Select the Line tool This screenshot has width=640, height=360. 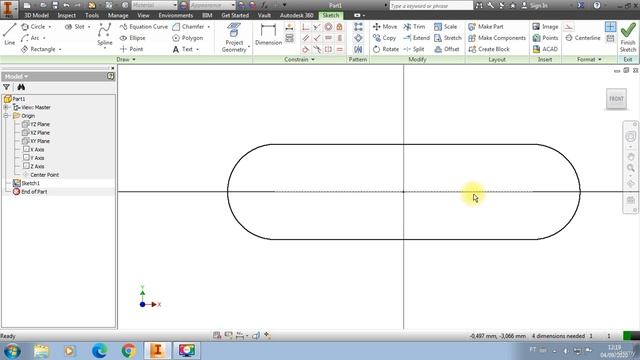pos(9,34)
